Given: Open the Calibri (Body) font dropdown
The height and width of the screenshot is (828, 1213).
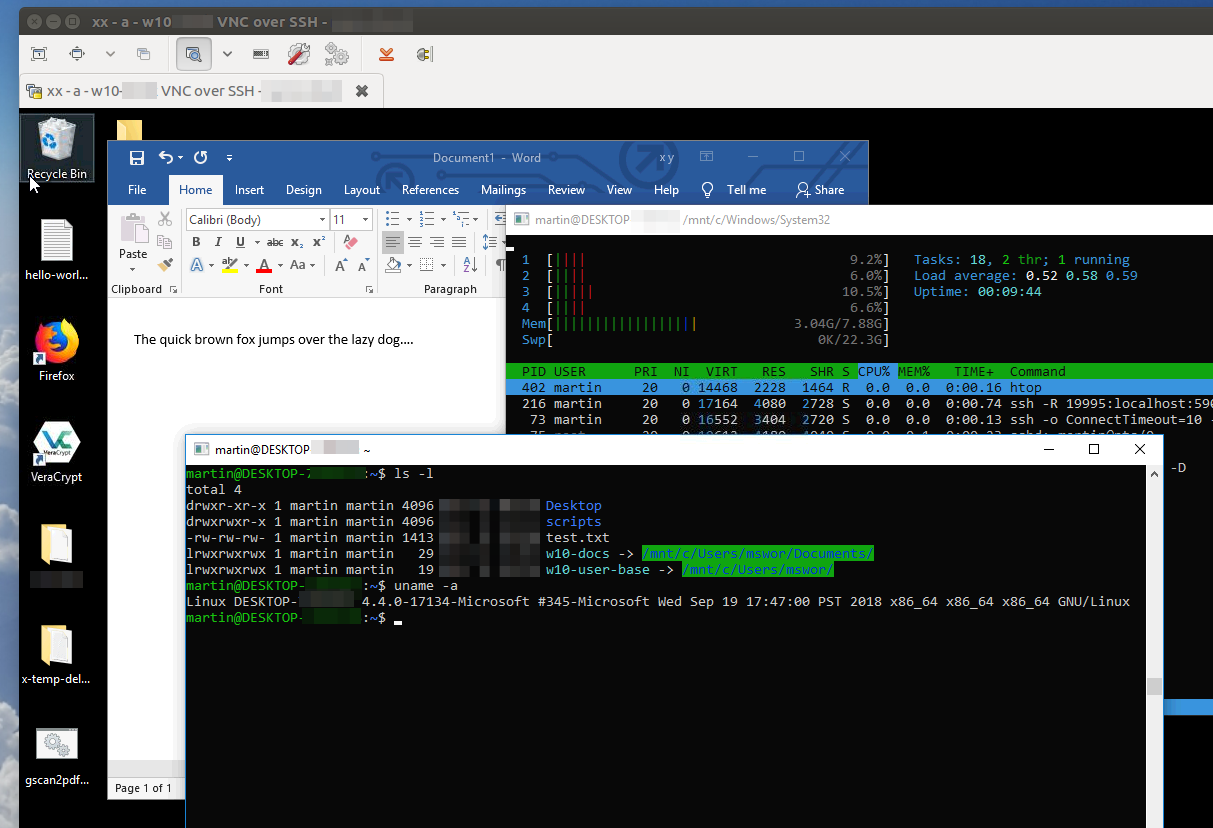Looking at the screenshot, I should [x=322, y=220].
